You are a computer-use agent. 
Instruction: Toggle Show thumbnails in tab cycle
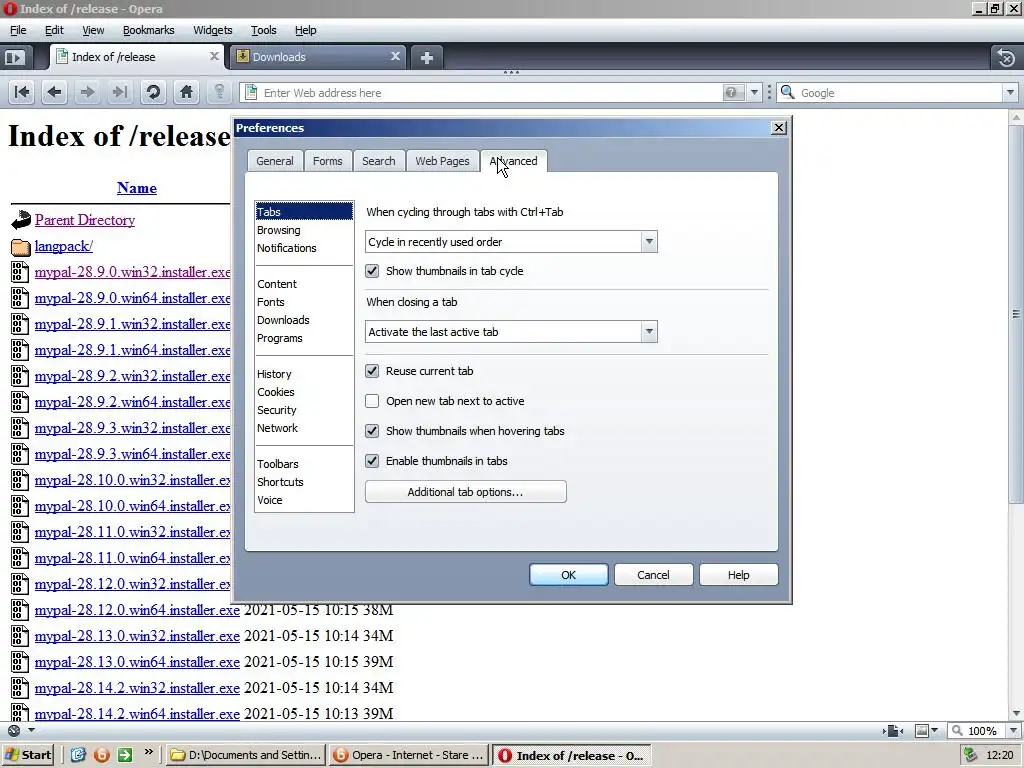(x=372, y=271)
